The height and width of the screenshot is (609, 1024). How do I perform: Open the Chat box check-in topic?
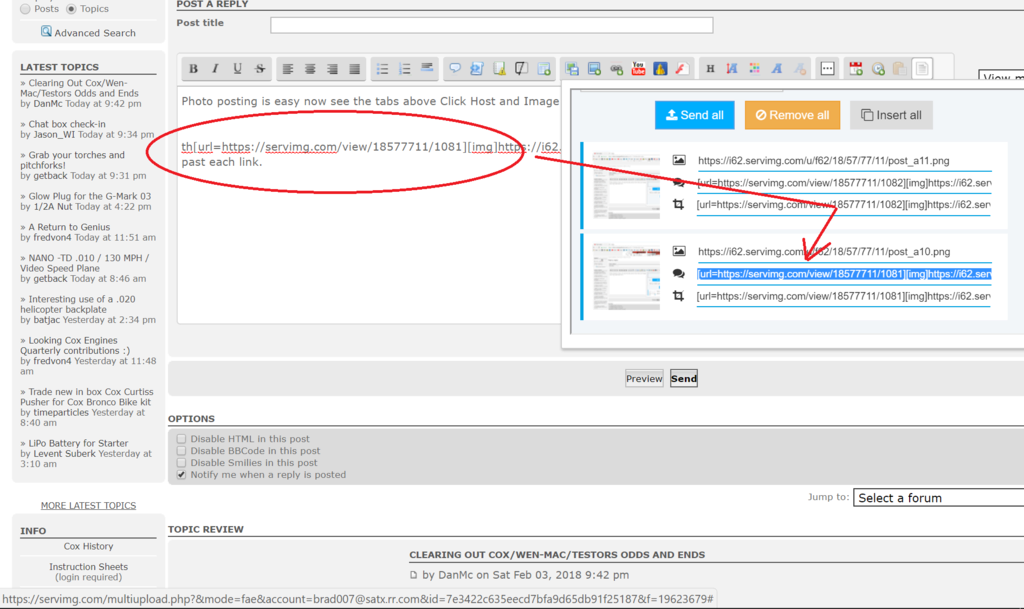click(67, 124)
